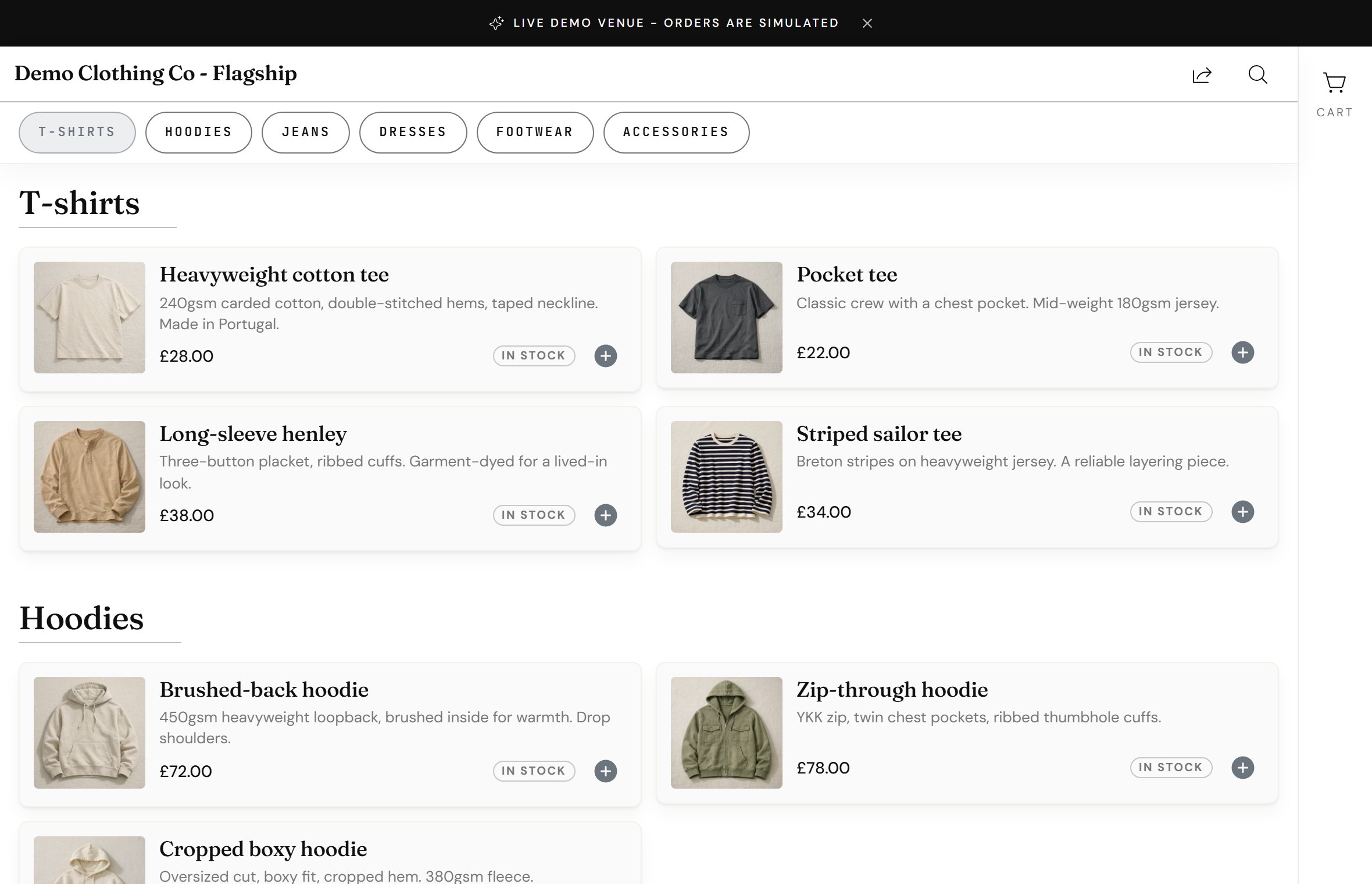View the Brushed-back hoodie photo
The height and width of the screenshot is (884, 1372).
(x=90, y=733)
